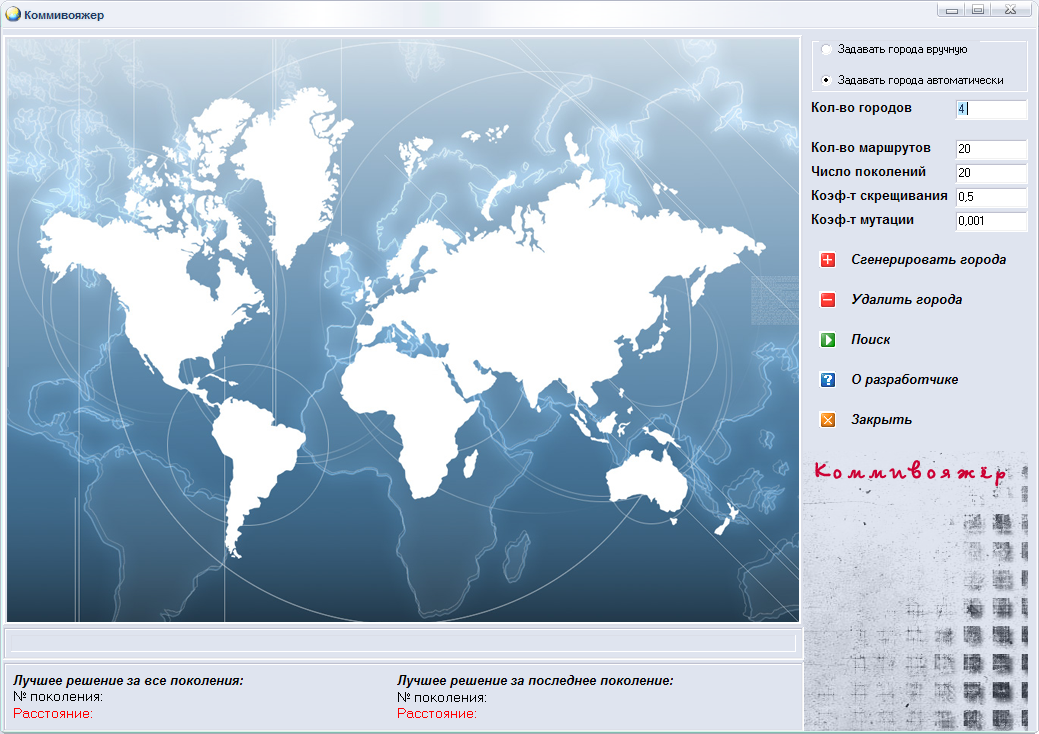The width and height of the screenshot is (1039, 734).
Task: Click the green play search icon
Action: point(828,340)
